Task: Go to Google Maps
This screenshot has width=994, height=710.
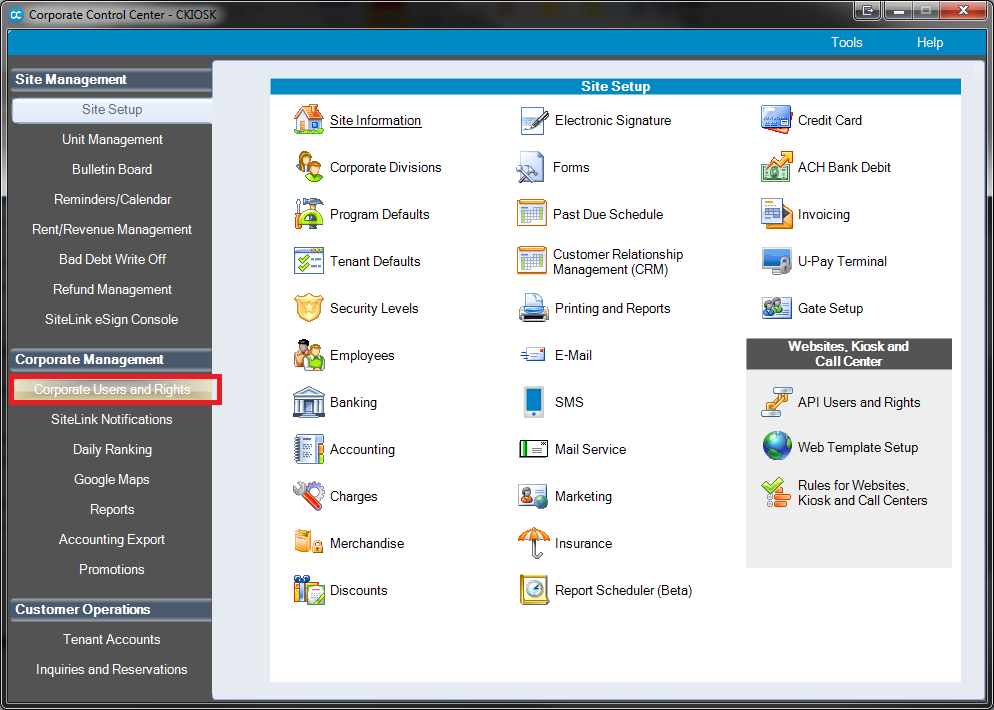Action: [112, 479]
